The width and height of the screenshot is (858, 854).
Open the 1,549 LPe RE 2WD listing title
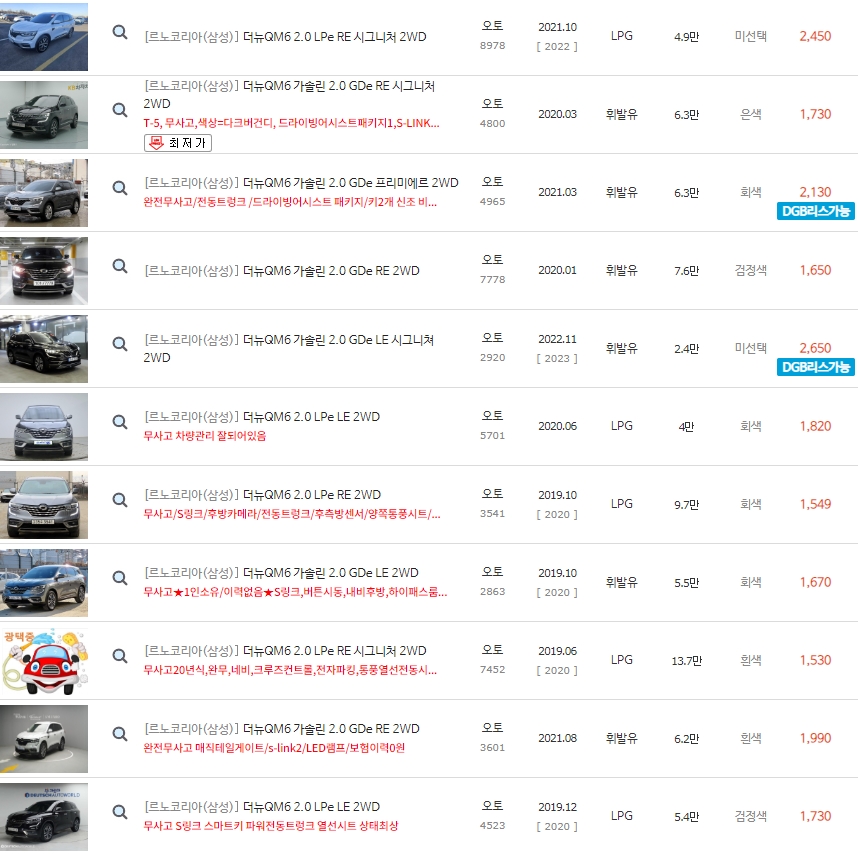[263, 495]
